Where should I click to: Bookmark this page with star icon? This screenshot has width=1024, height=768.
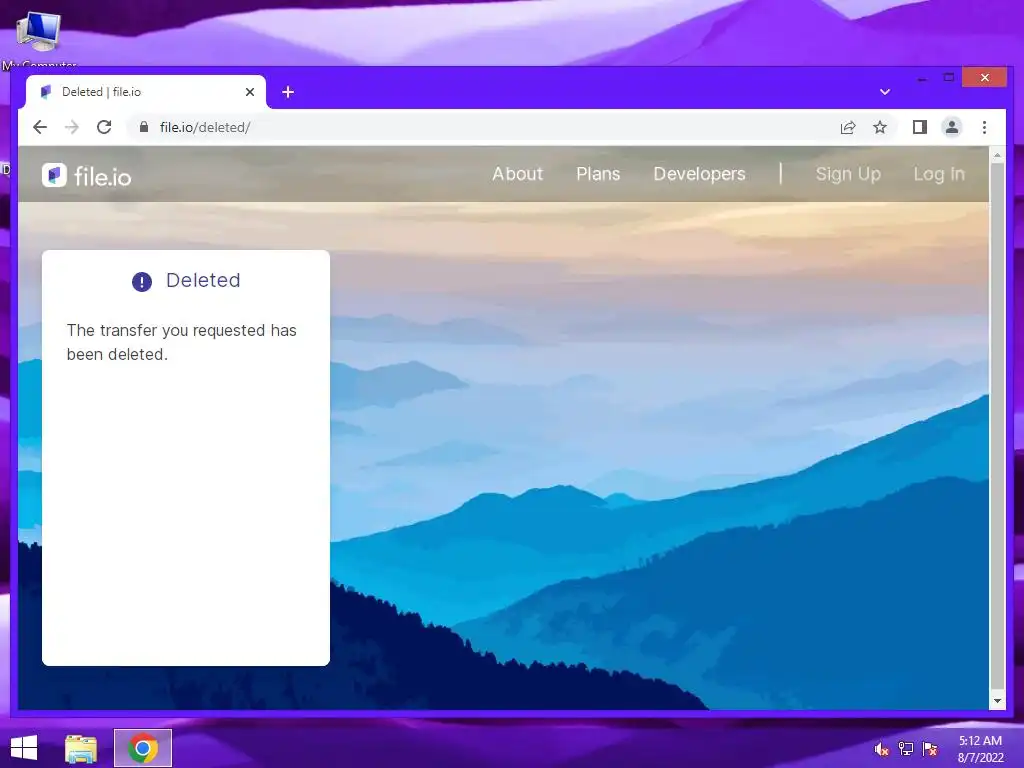[x=880, y=127]
